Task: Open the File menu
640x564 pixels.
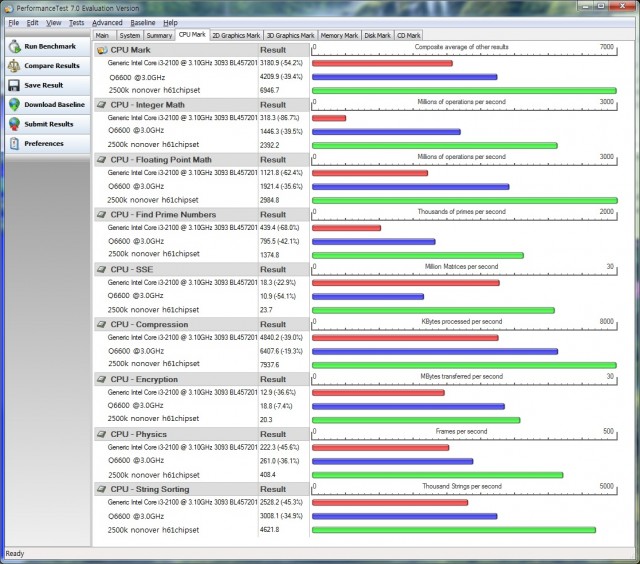Action: point(14,22)
